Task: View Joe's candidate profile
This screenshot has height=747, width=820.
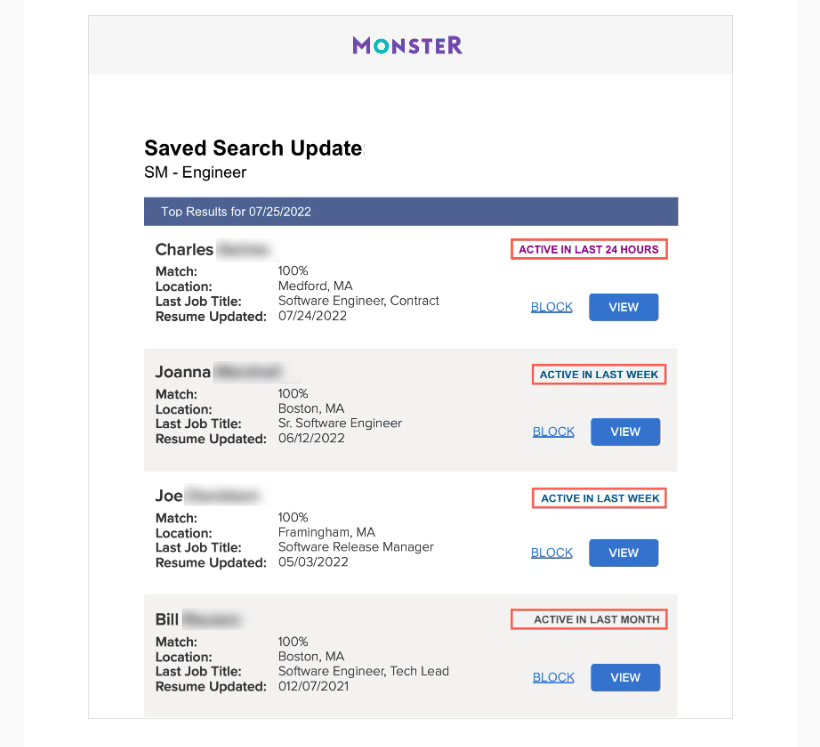Action: (x=623, y=553)
